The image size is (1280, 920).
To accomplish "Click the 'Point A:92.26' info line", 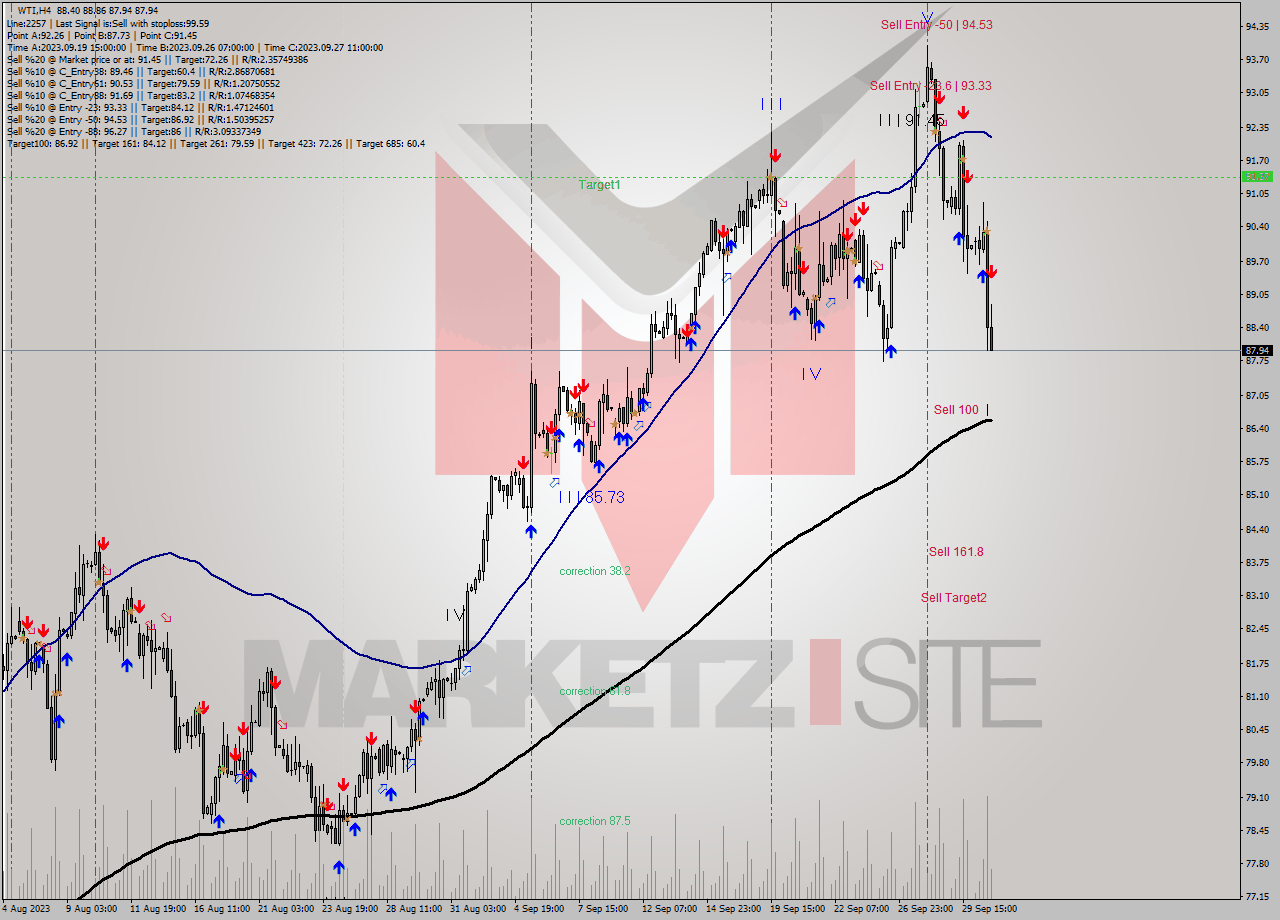I will (103, 35).
